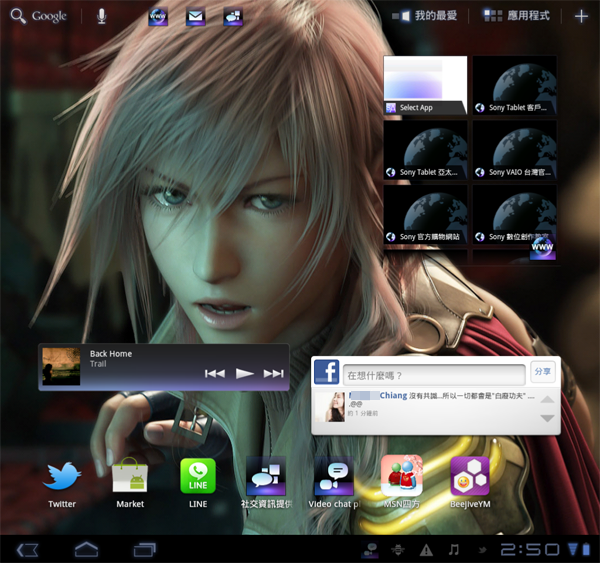Launch the LINE app
Viewport: 600px width, 563px height.
(198, 483)
